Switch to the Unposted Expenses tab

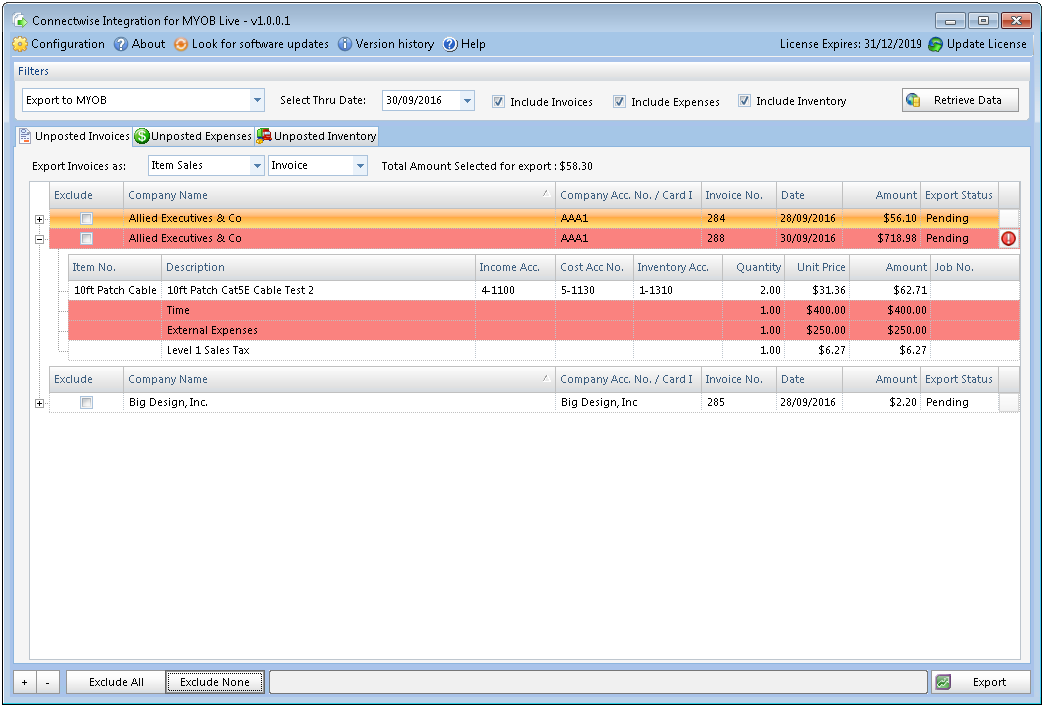click(x=192, y=135)
